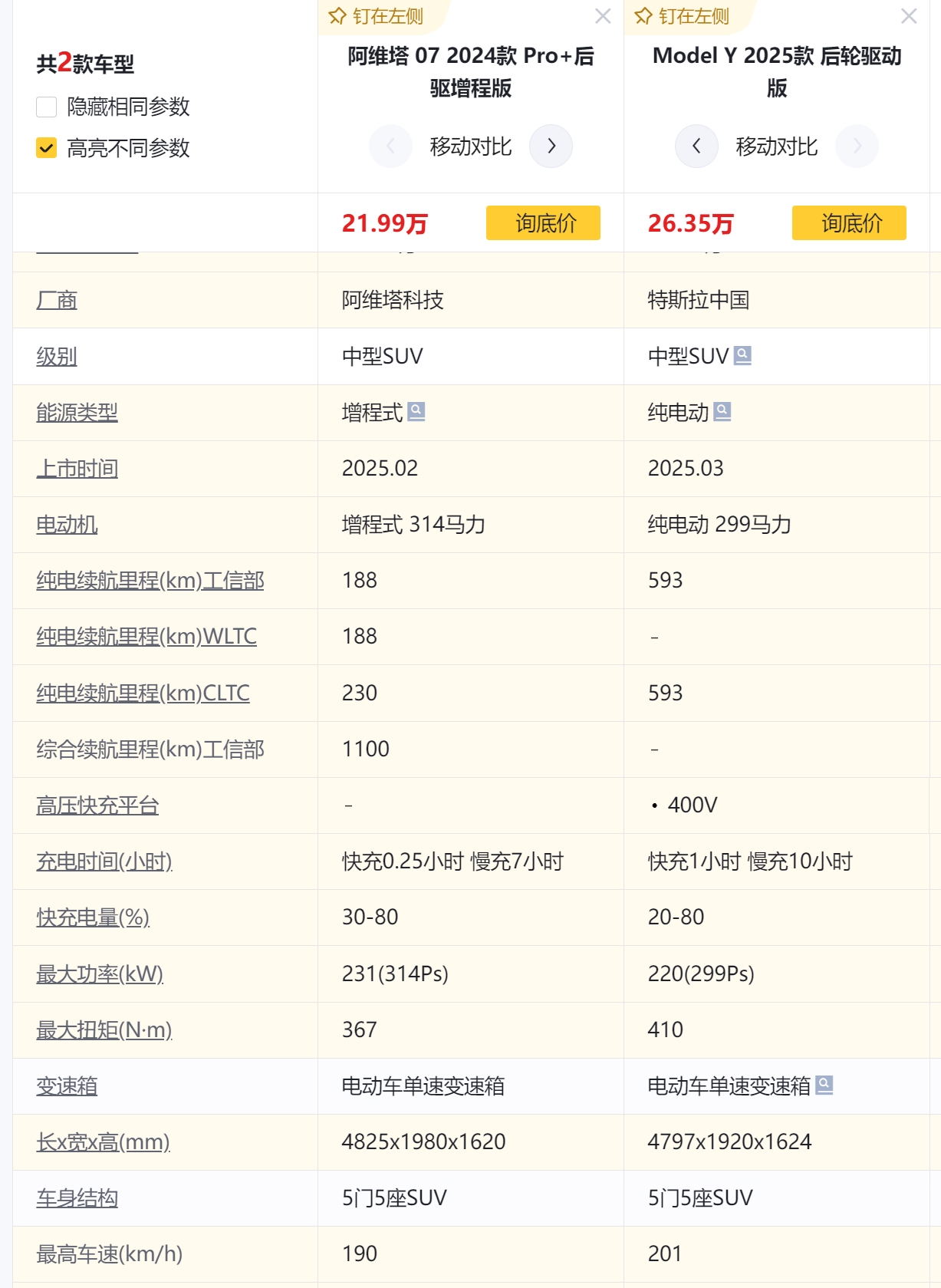Enable 隐藏相同参数 checkbox
Screen dimensions: 941x1288
[46, 107]
